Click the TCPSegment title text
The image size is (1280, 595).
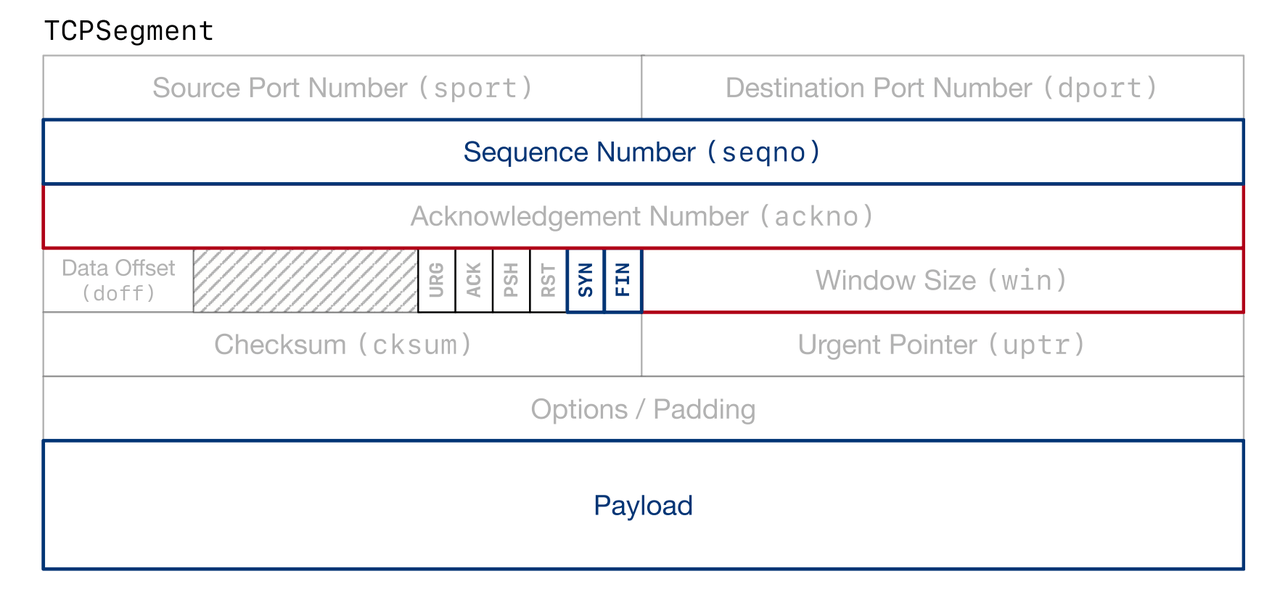[129, 31]
